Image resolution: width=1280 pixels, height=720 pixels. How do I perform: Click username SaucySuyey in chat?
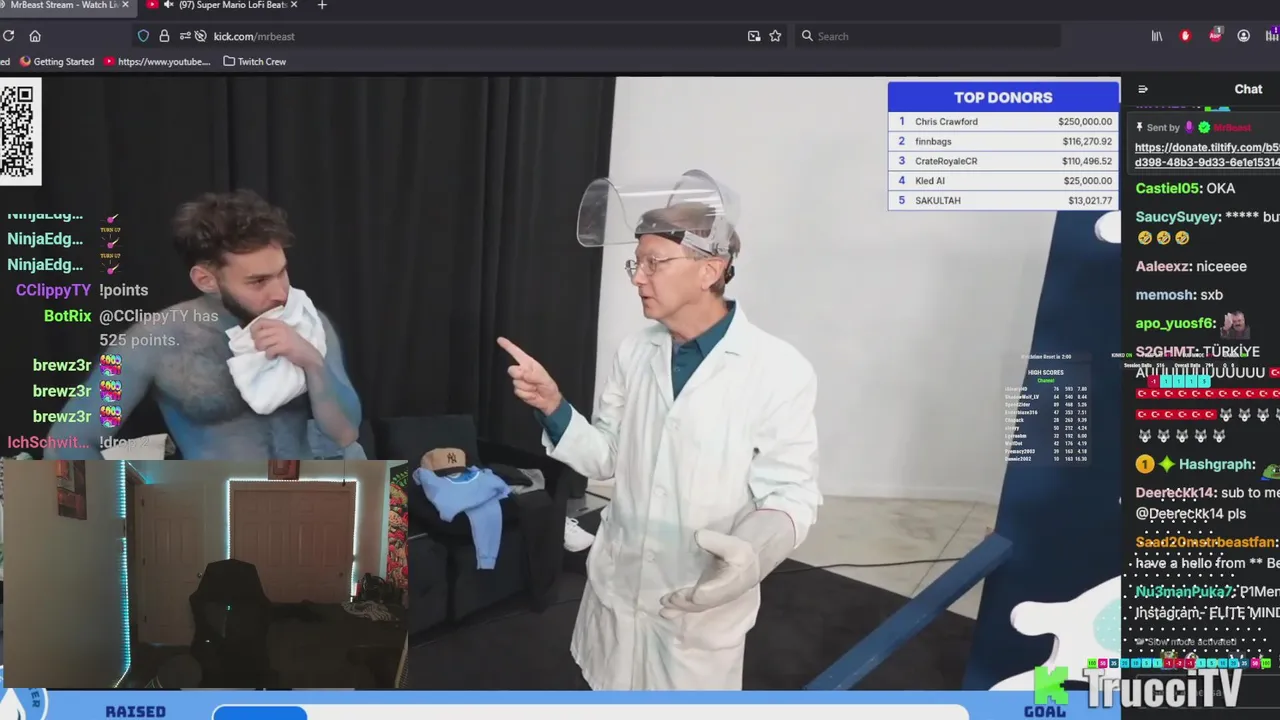click(x=1178, y=216)
